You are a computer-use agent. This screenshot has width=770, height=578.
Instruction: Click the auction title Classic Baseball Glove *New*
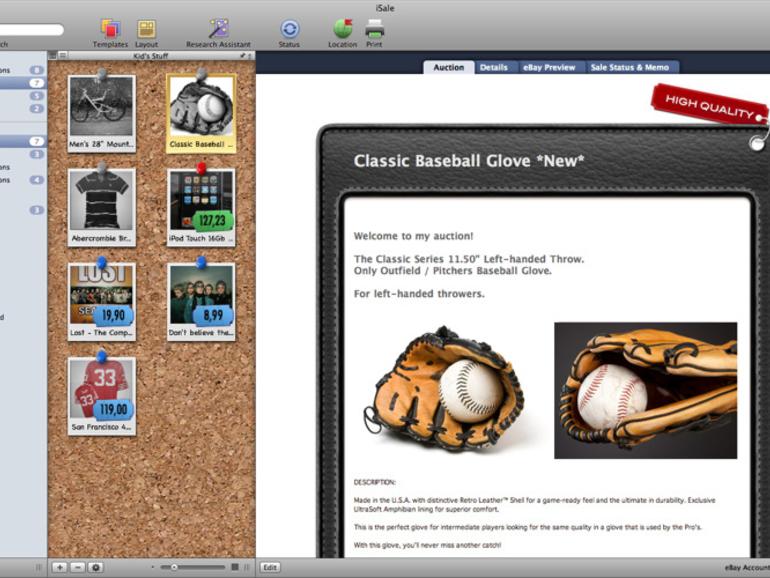tap(469, 161)
